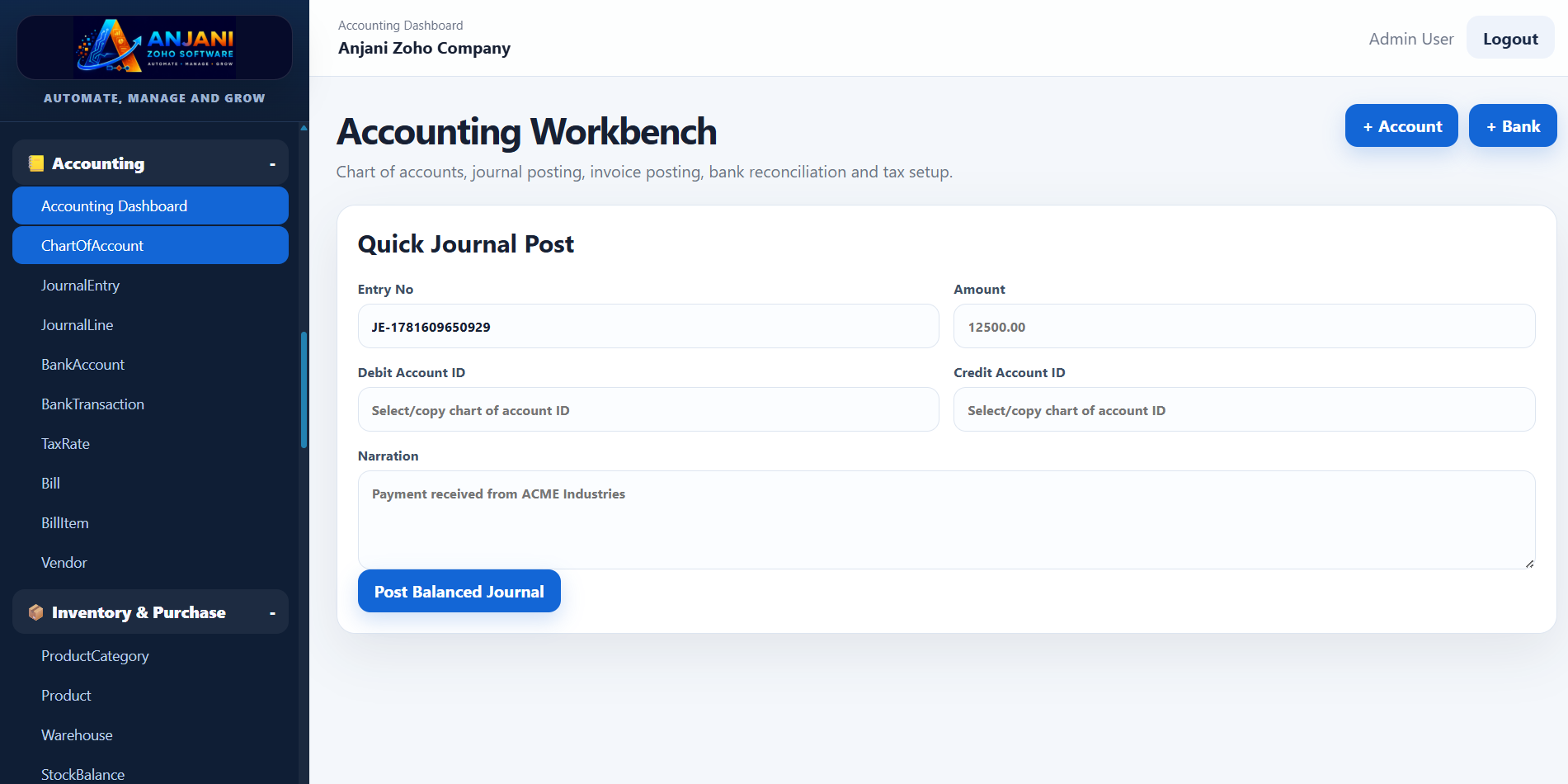Click 'AUTOMATE, MANAGE AND GROW' tagline
Viewport: 1568px width, 784px height.
pyautogui.click(x=154, y=98)
